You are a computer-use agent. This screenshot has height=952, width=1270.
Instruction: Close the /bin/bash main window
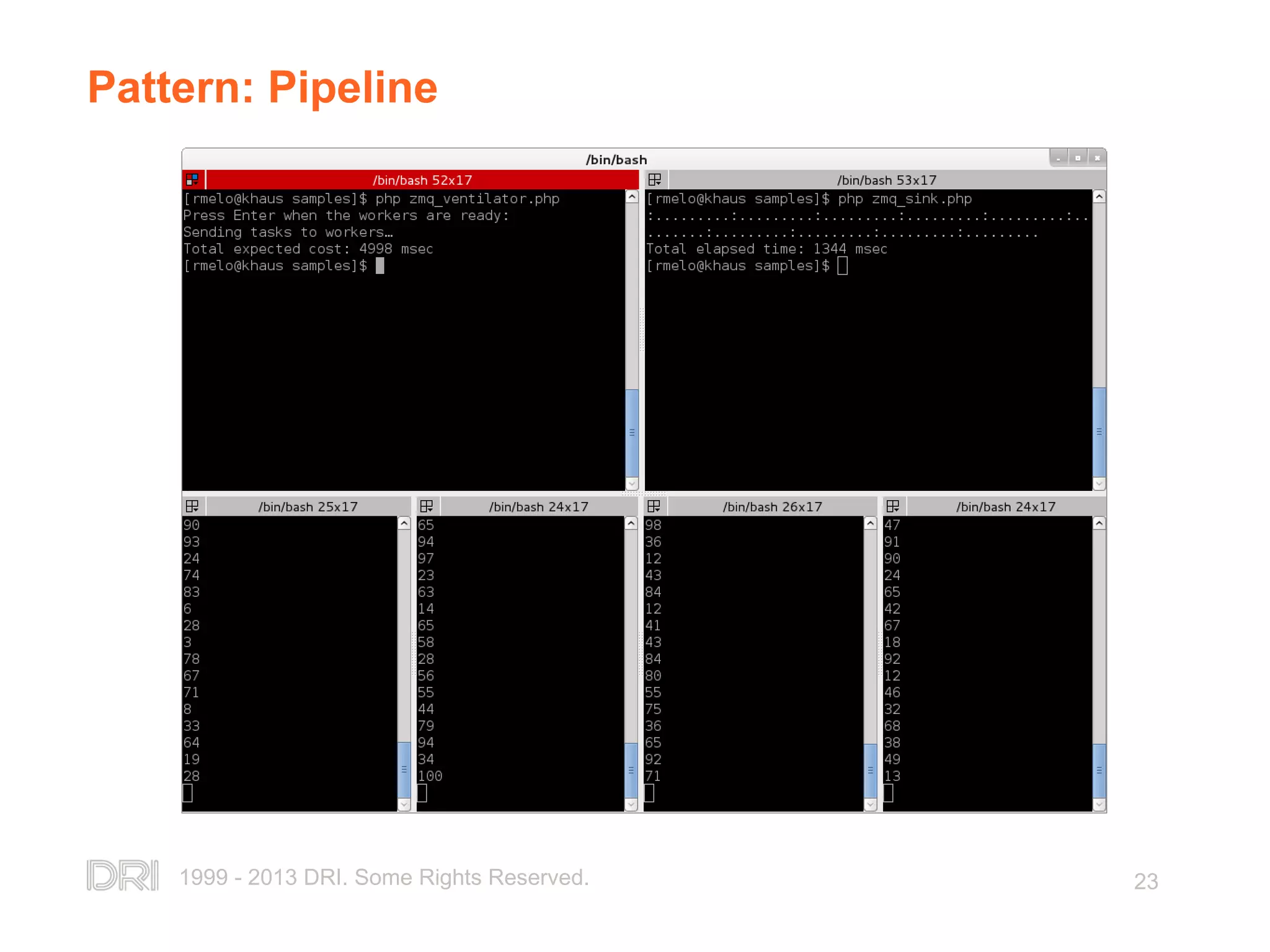[1097, 158]
